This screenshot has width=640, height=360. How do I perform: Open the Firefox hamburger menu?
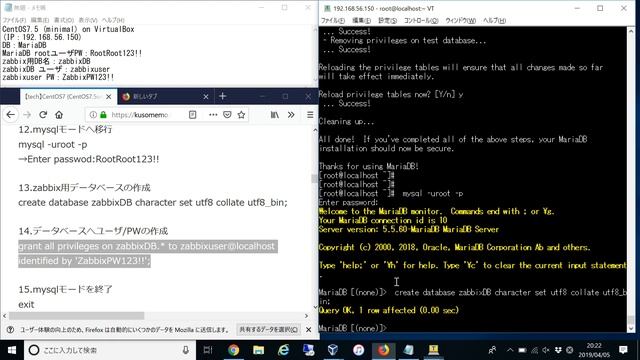(310, 115)
